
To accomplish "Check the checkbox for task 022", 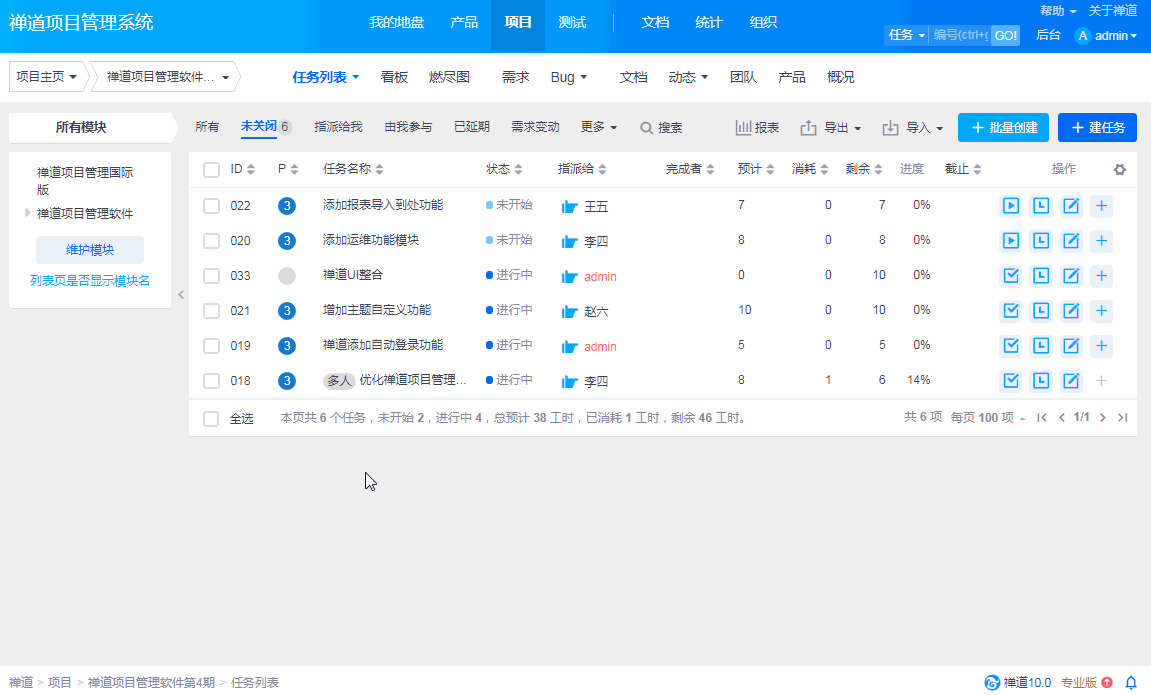I will [x=211, y=206].
